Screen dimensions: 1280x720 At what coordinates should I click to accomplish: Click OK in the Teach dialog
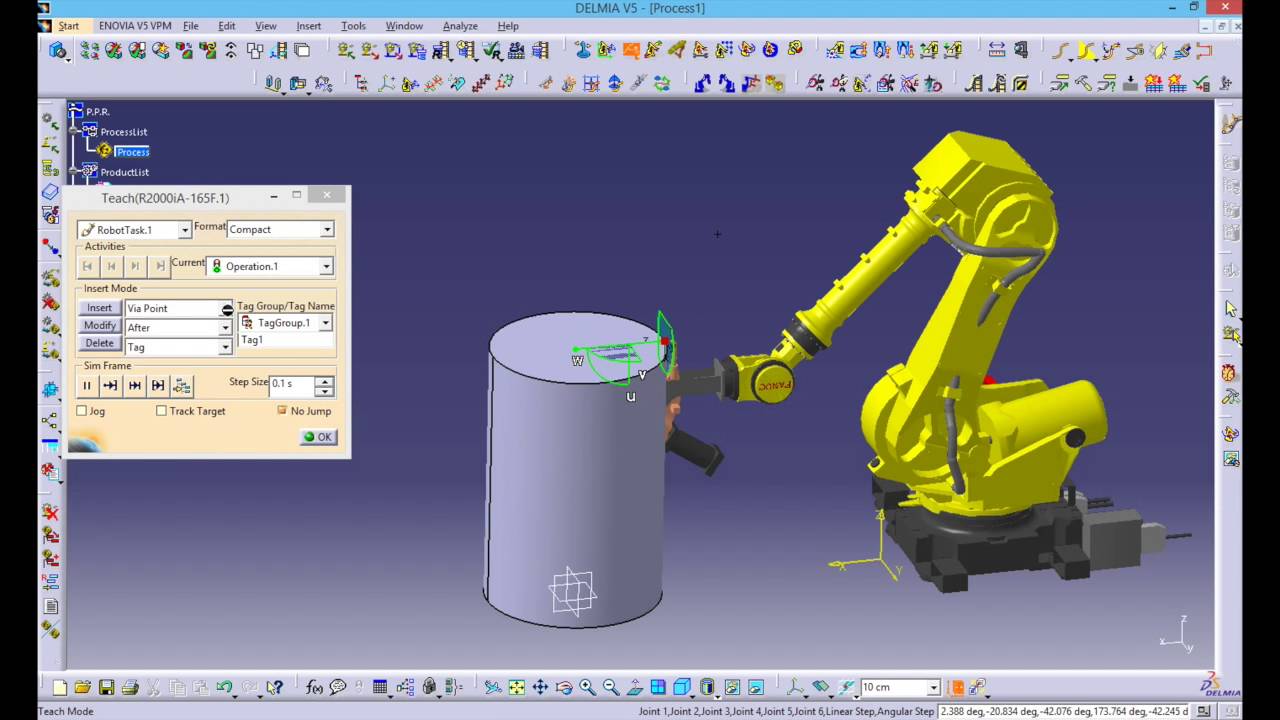click(319, 437)
